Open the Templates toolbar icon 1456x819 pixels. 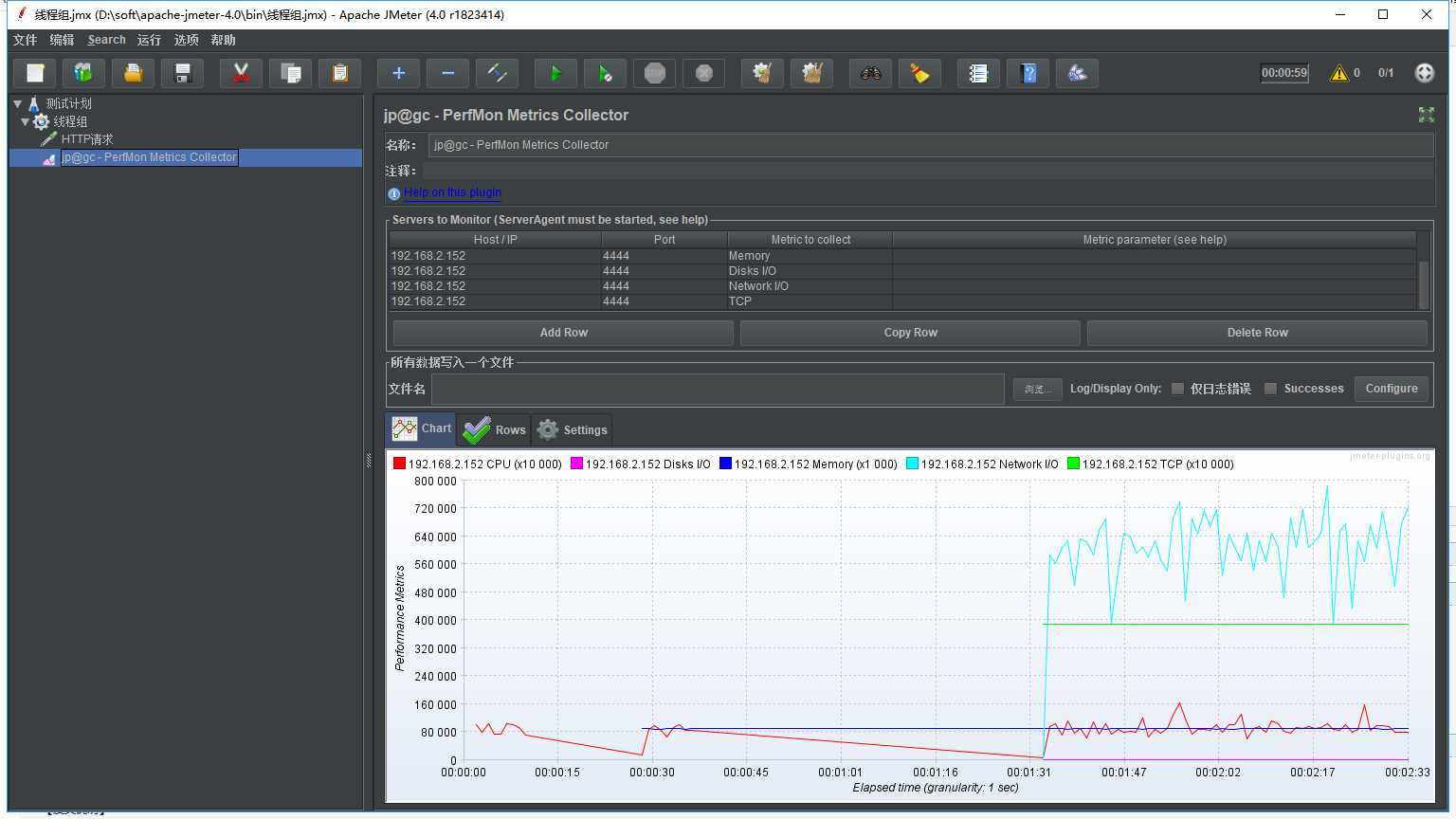click(83, 73)
